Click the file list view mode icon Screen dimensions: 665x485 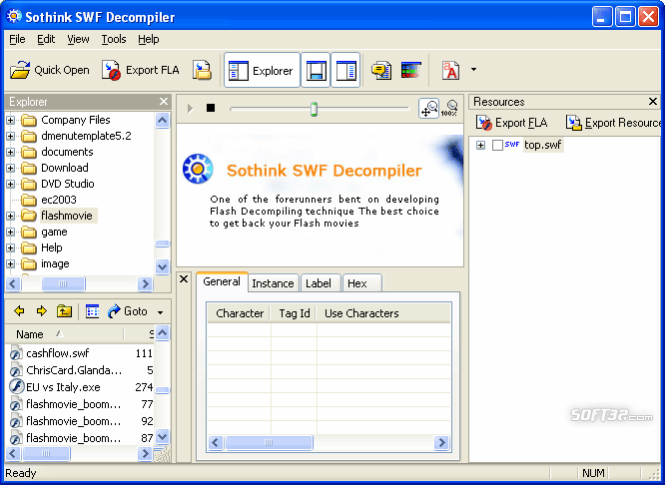click(x=92, y=312)
